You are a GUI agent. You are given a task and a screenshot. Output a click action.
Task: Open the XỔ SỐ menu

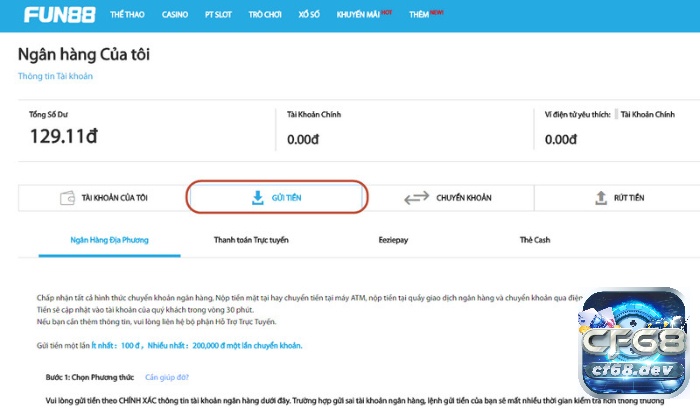pyautogui.click(x=309, y=15)
